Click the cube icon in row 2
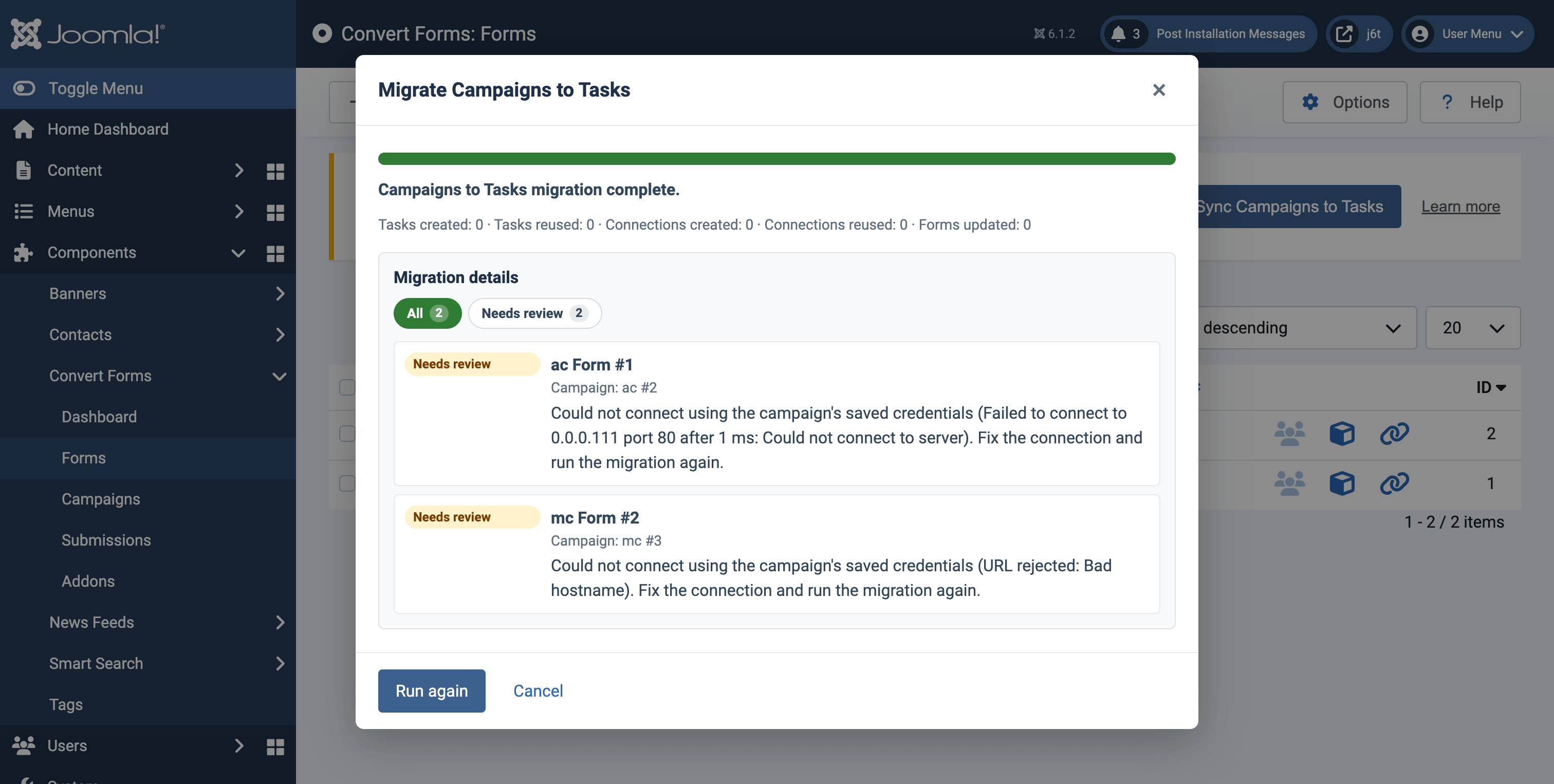1554x784 pixels. [1342, 433]
